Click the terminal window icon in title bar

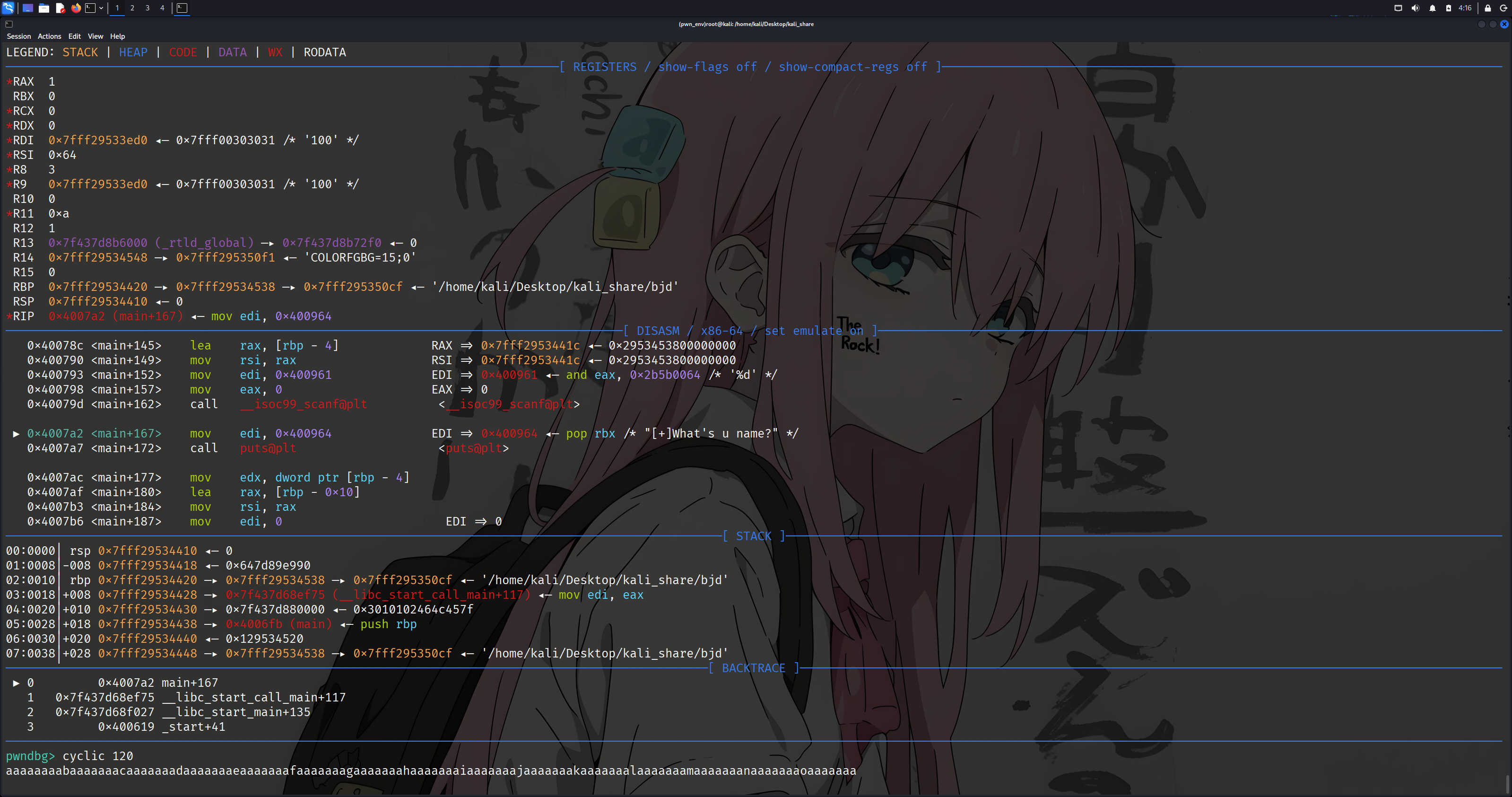[x=9, y=24]
